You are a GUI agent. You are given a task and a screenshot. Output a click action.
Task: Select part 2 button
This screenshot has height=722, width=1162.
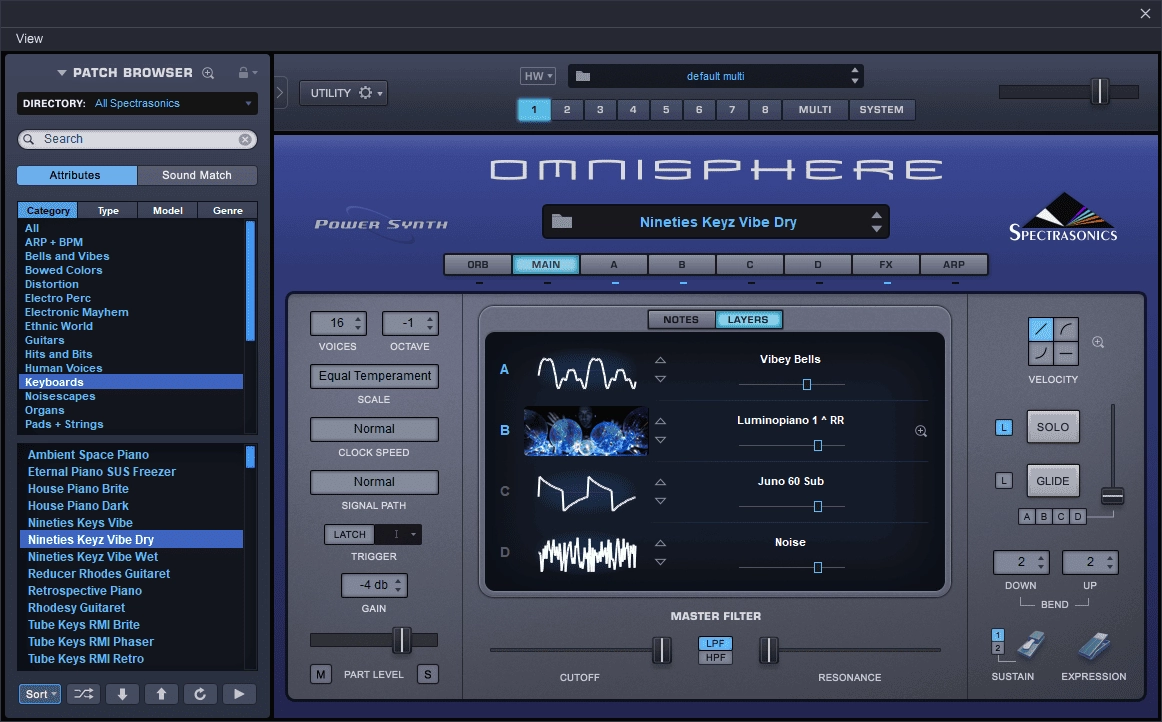pos(567,110)
